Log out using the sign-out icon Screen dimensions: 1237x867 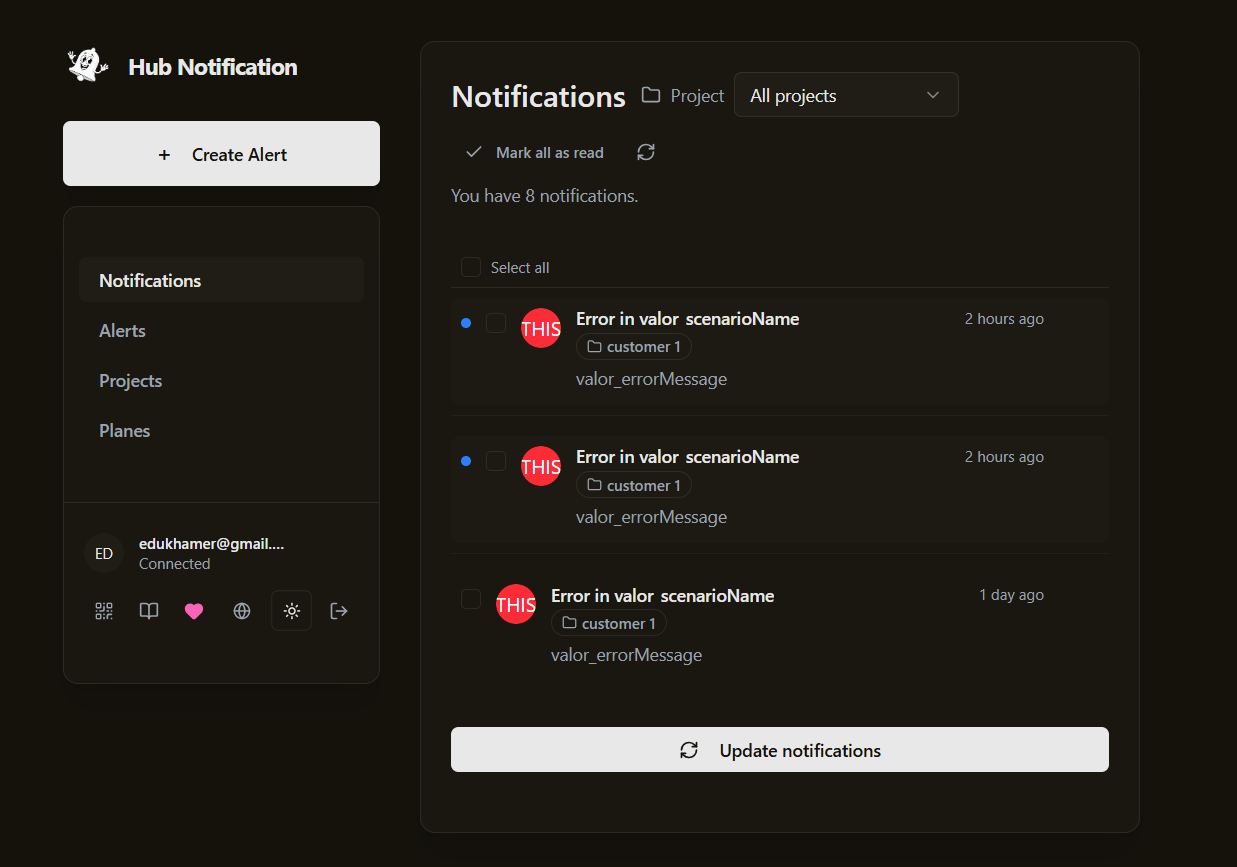pos(338,610)
